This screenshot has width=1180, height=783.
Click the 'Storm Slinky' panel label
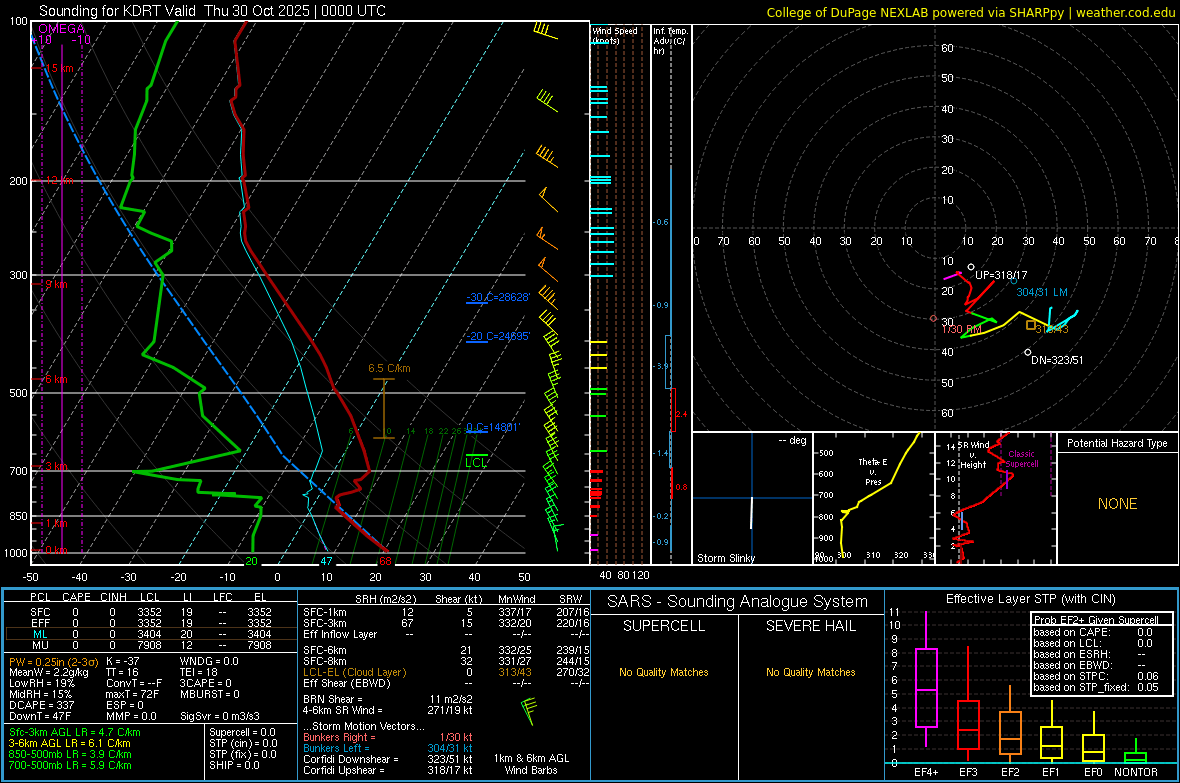pos(725,558)
